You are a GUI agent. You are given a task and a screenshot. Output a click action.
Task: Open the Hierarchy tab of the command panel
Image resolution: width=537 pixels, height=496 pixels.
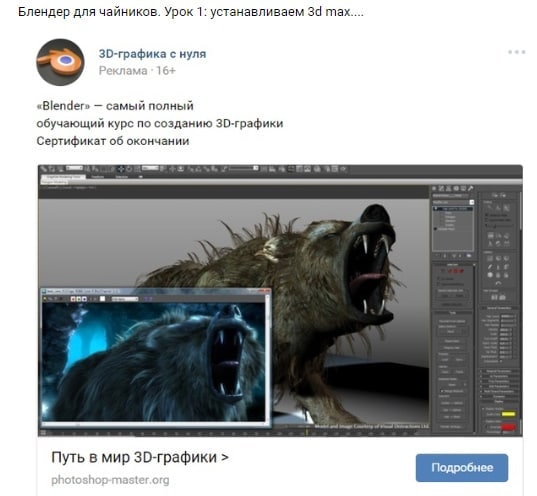tap(448, 188)
